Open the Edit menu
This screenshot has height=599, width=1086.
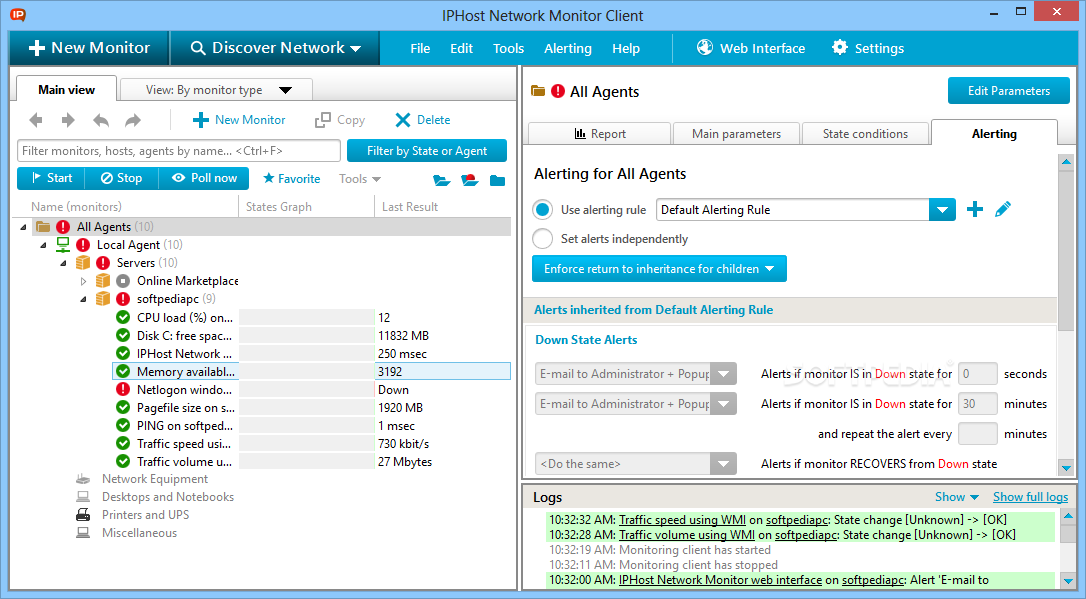click(x=461, y=48)
